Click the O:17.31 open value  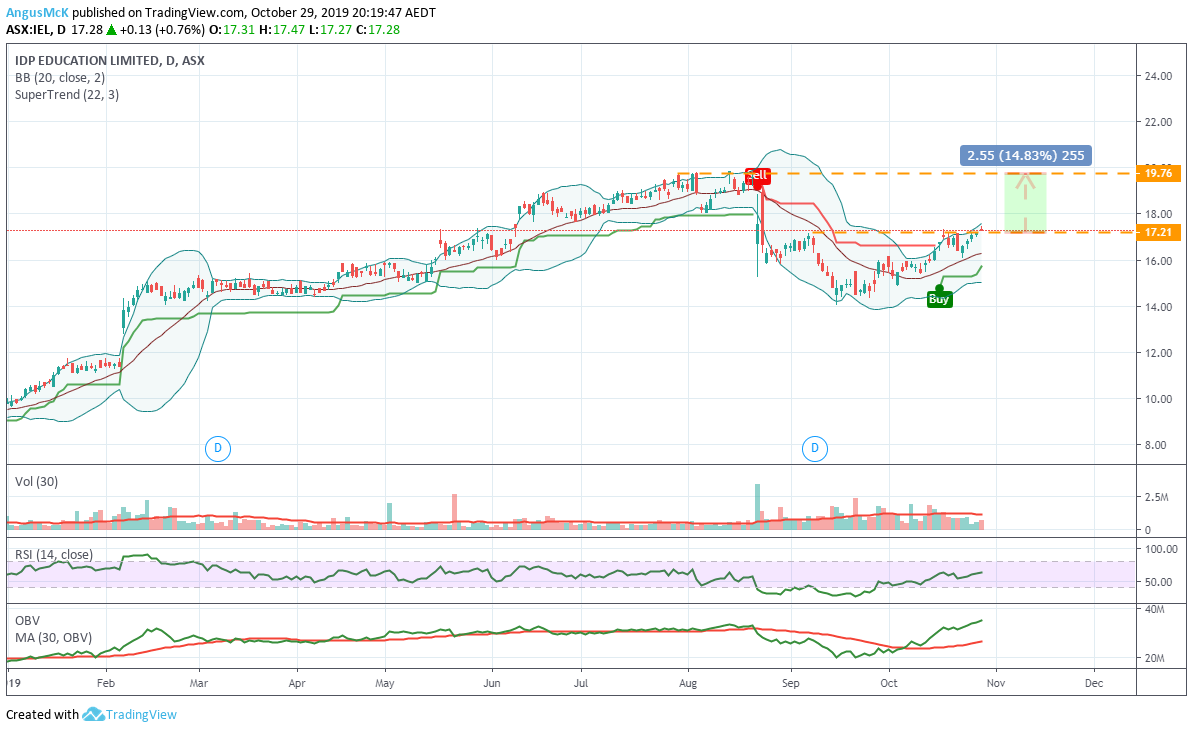click(x=232, y=30)
